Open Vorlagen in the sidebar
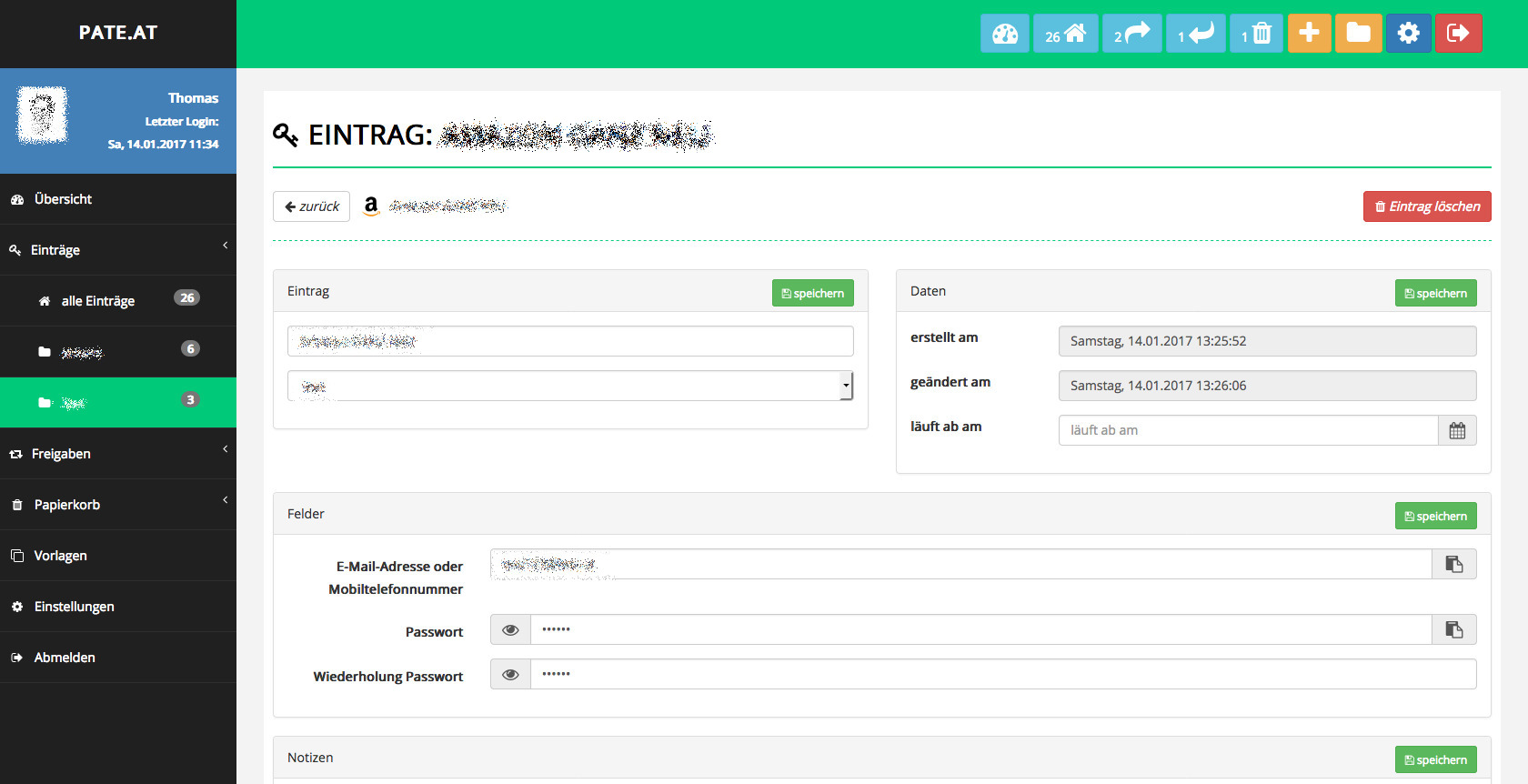Viewport: 1528px width, 784px height. click(61, 556)
